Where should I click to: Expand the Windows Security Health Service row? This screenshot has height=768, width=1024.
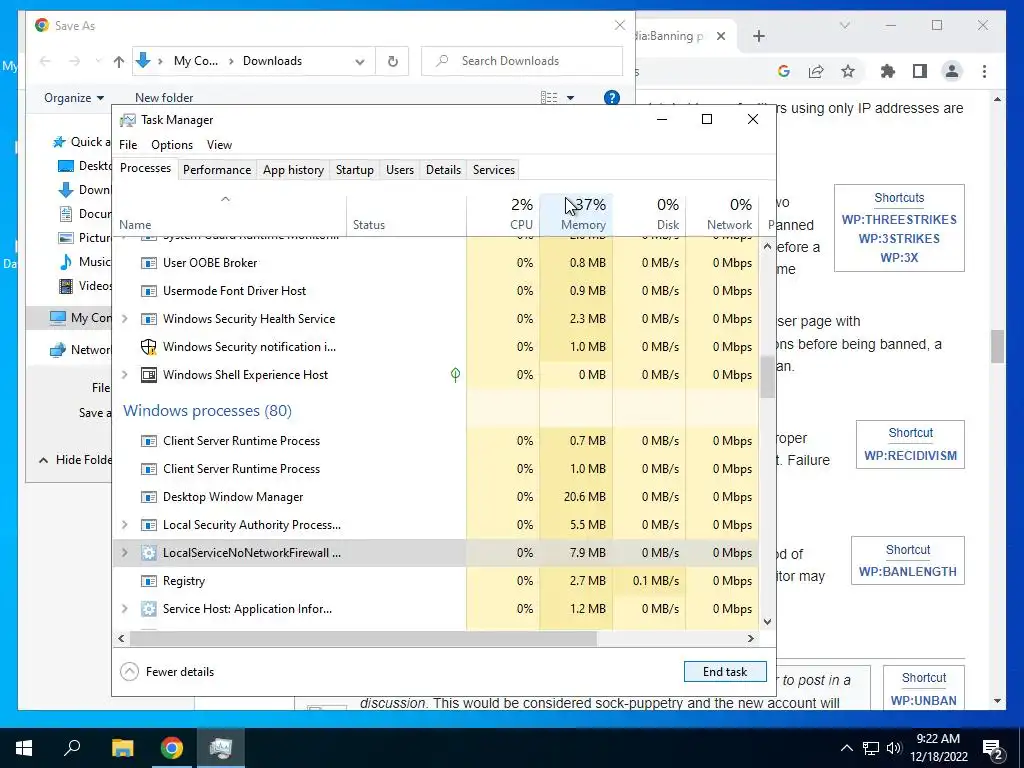[x=125, y=319]
